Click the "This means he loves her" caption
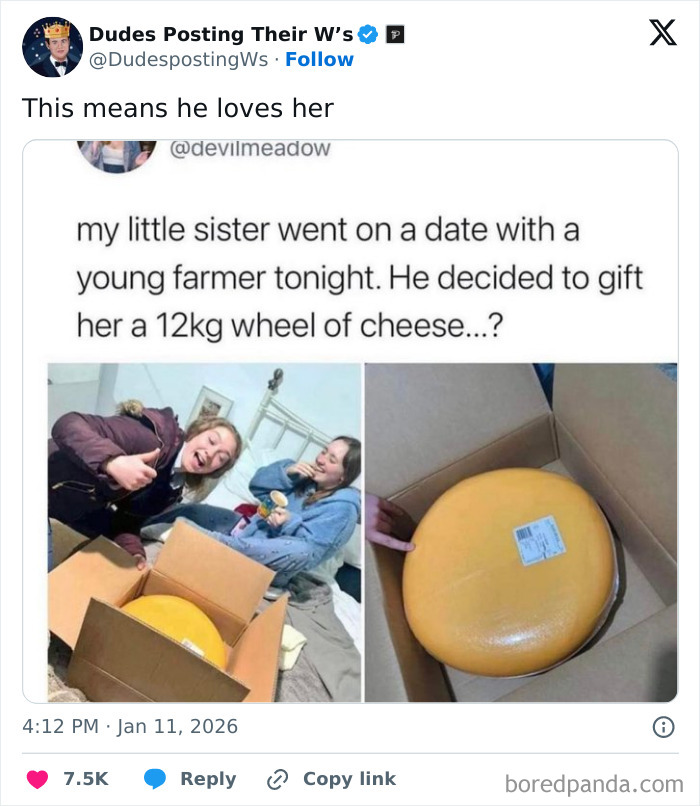The width and height of the screenshot is (700, 806). pos(178,107)
